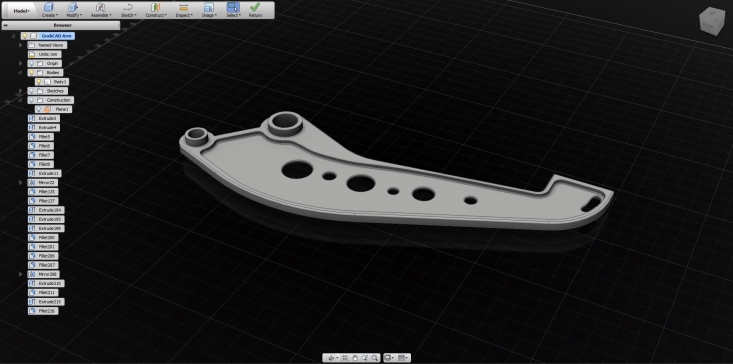This screenshot has width=733, height=364.
Task: Select the Extrude199 feature
Action: point(47,228)
